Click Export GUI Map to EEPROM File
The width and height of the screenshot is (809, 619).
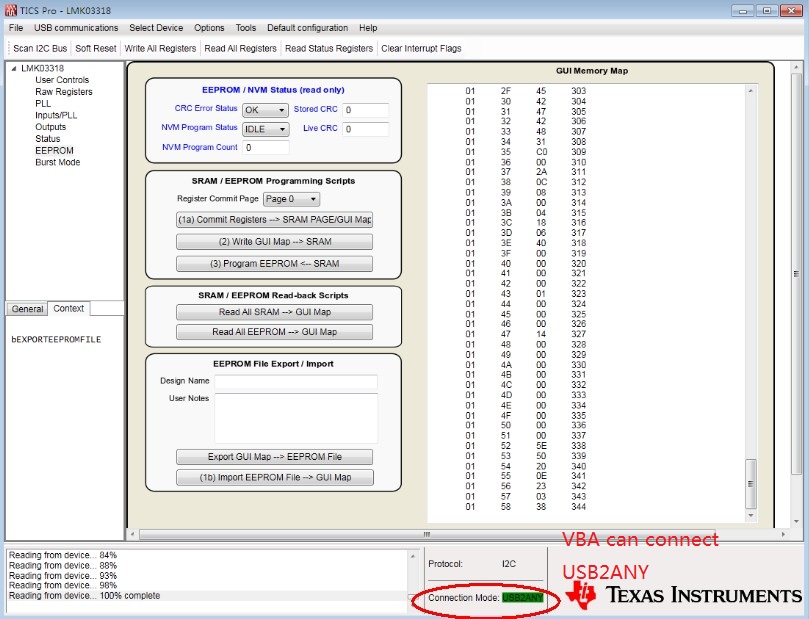(x=274, y=457)
